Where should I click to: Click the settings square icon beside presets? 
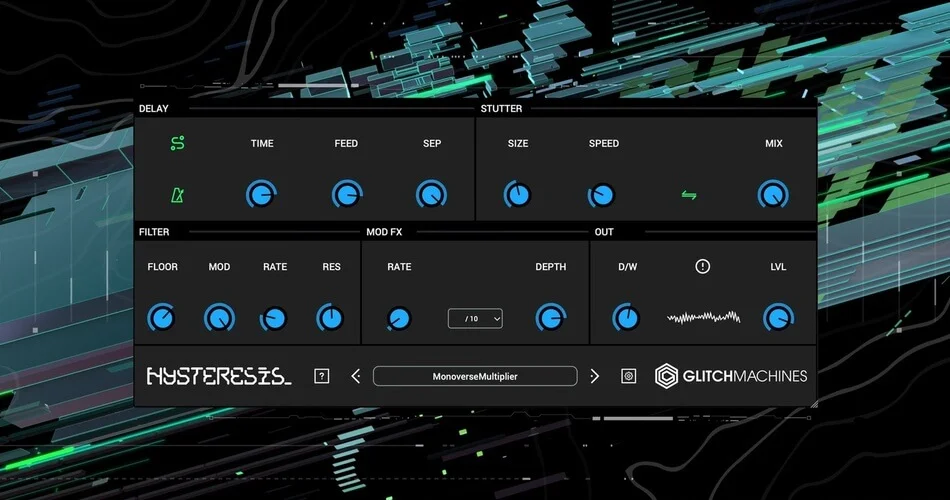628,376
